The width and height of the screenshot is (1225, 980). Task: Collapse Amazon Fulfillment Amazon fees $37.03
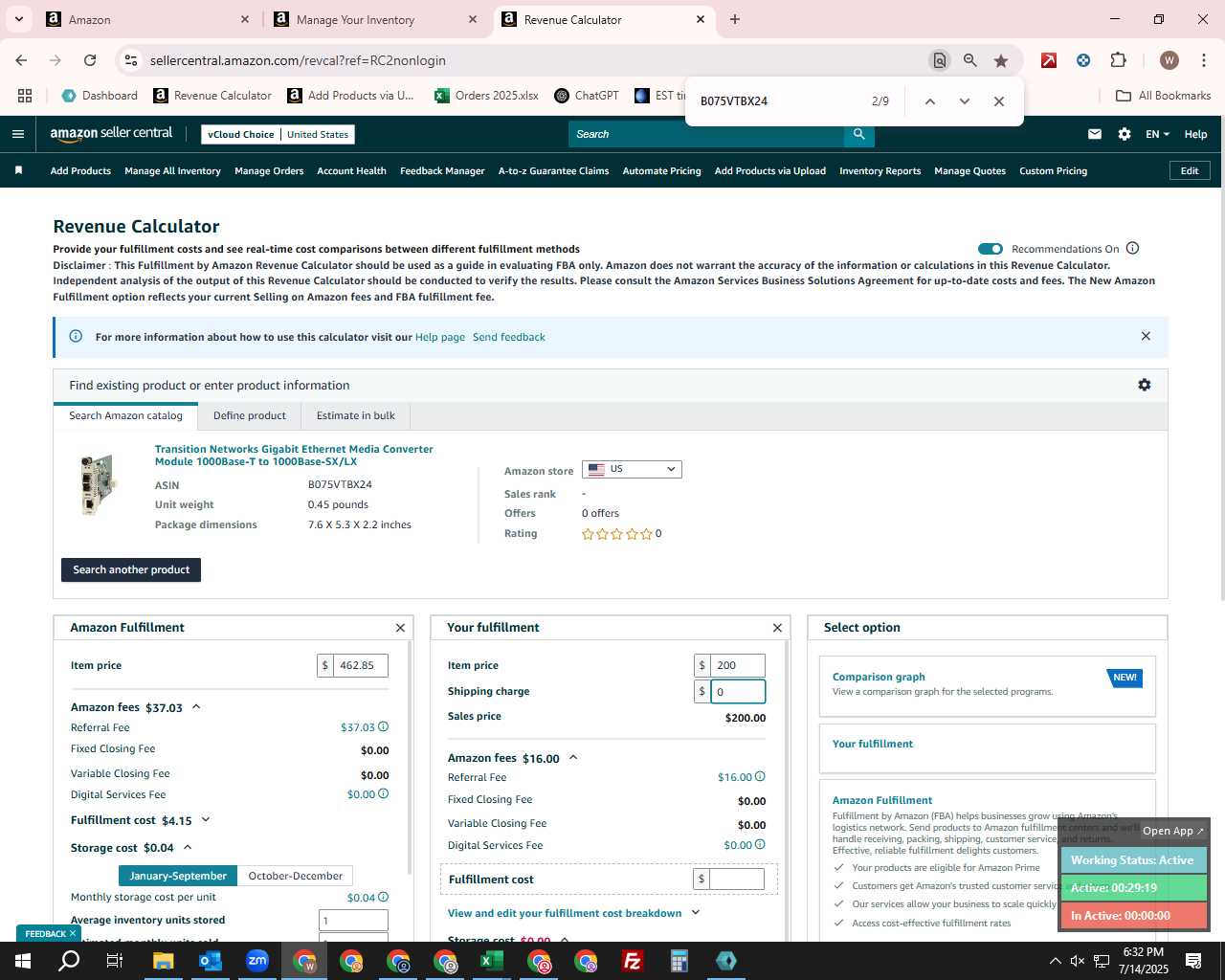pyautogui.click(x=196, y=707)
